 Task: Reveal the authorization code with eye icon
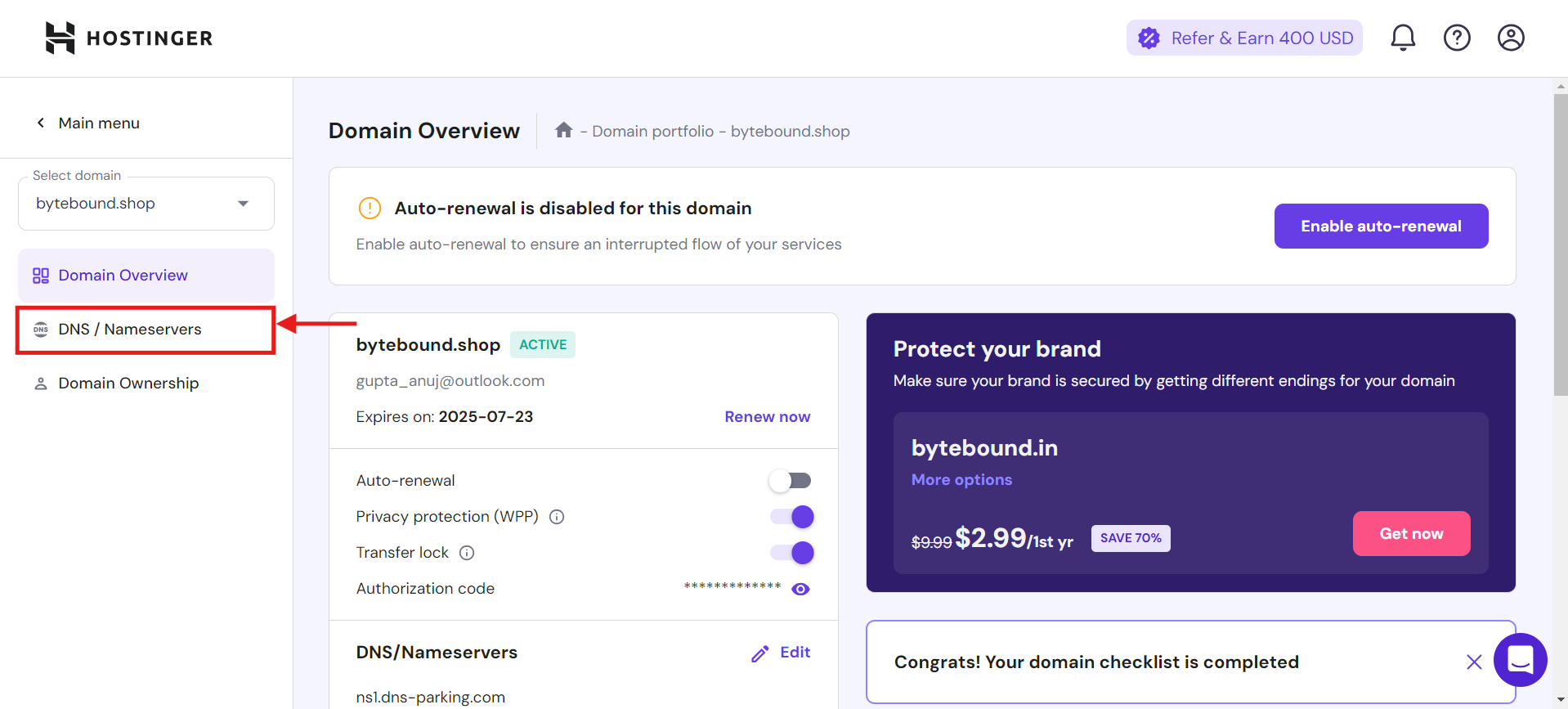800,590
